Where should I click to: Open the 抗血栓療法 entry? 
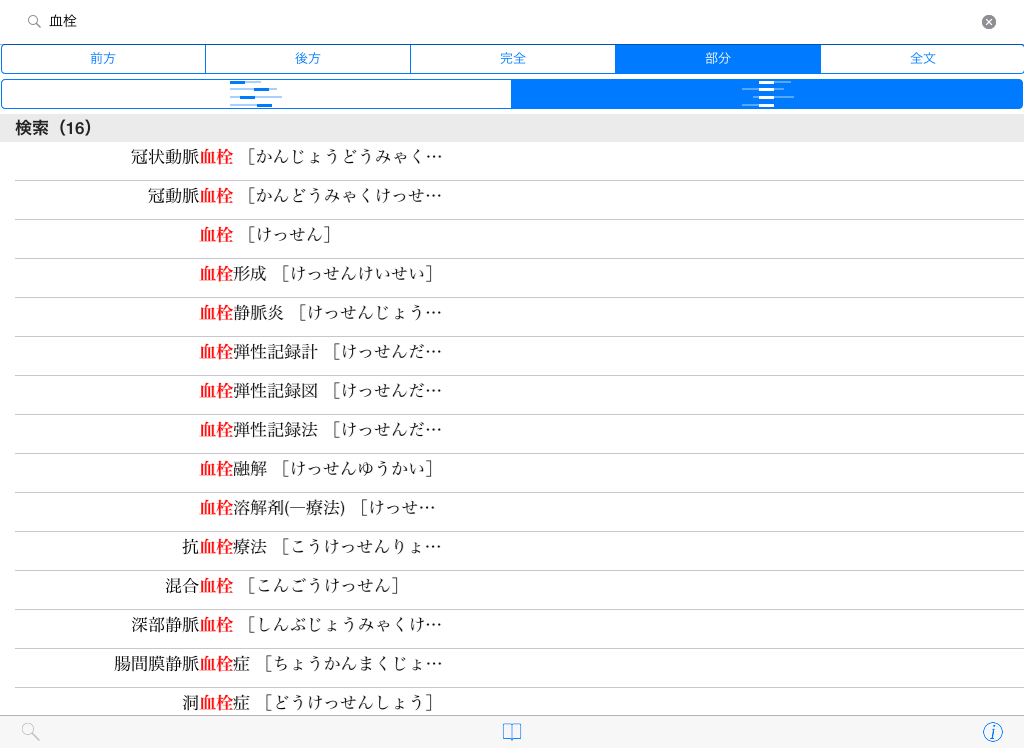(311, 547)
